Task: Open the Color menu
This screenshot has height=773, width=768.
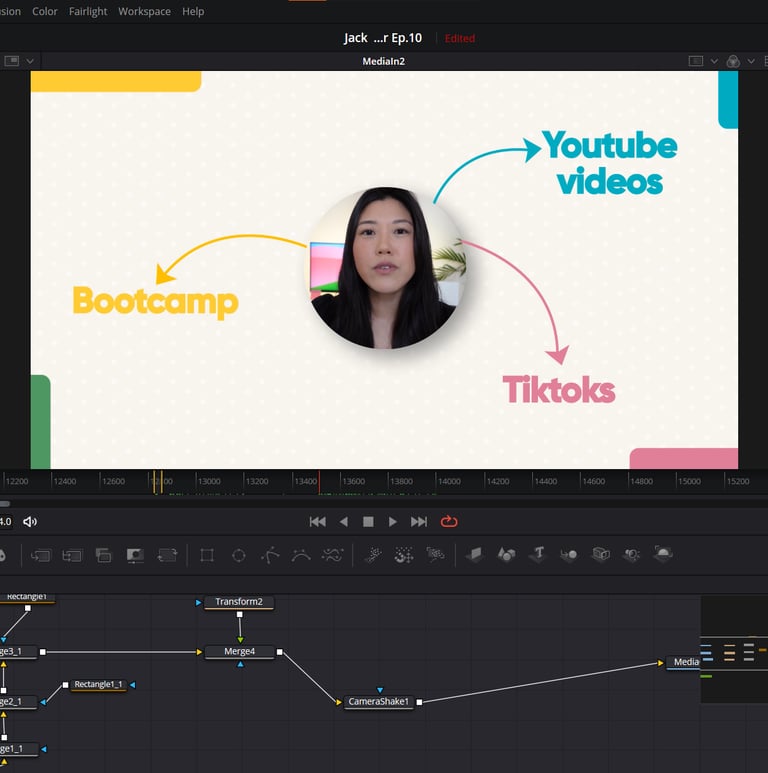Action: coord(44,11)
